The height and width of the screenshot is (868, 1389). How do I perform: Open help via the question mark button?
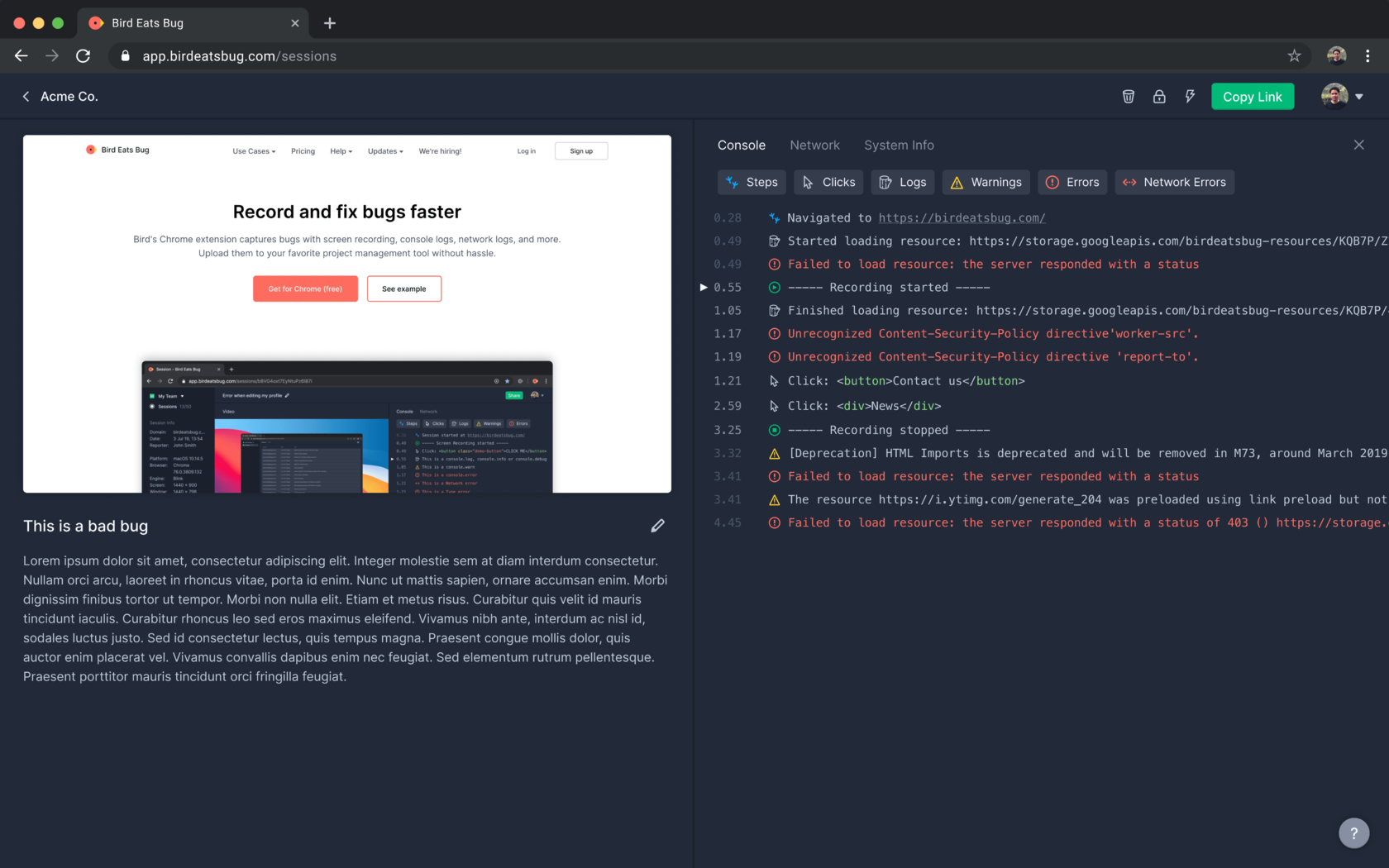pyautogui.click(x=1353, y=833)
